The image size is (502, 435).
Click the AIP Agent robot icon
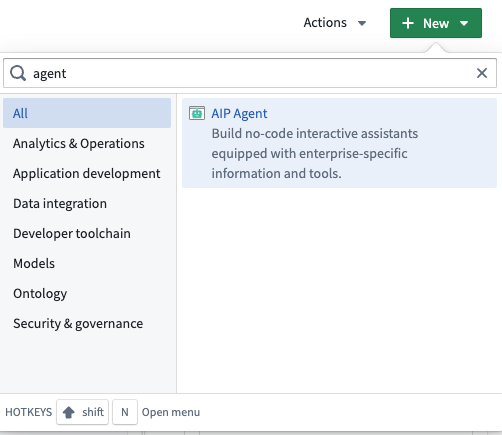[197, 113]
